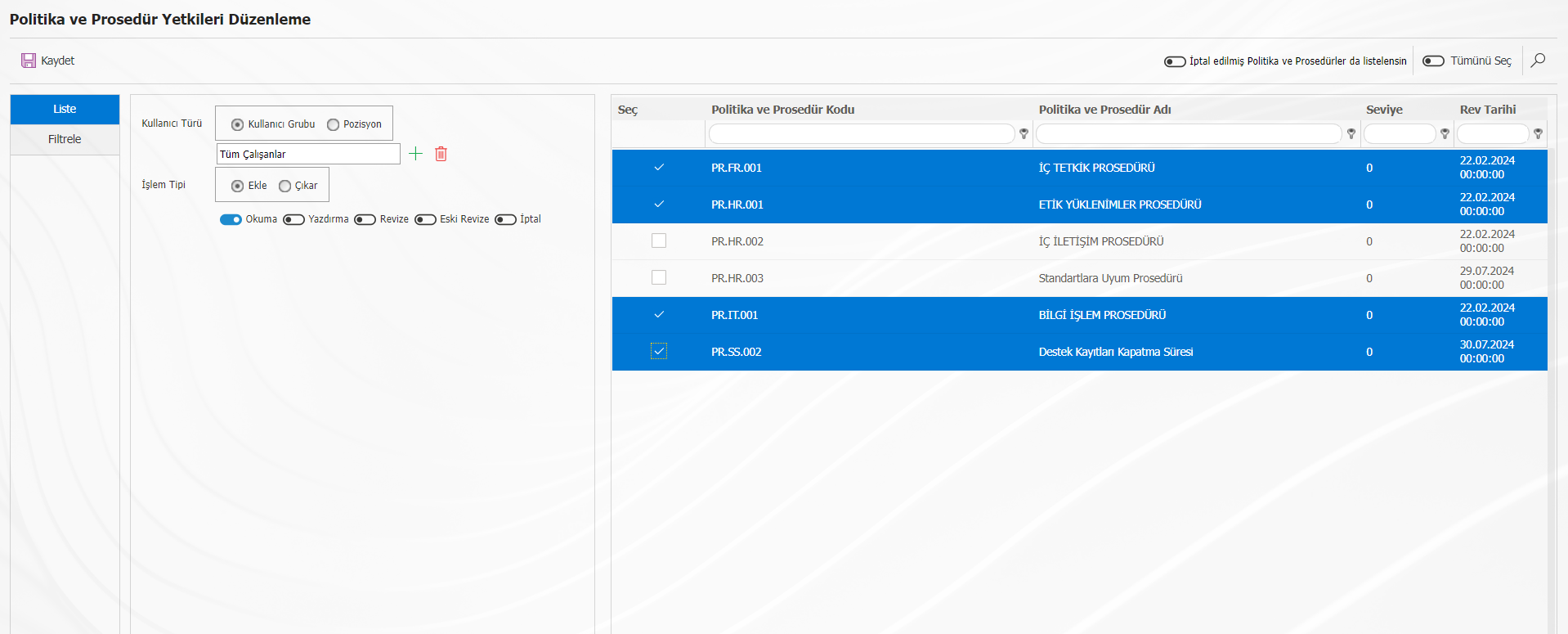The height and width of the screenshot is (634, 1568).
Task: Open filter options for Seviye column
Action: (x=1445, y=133)
